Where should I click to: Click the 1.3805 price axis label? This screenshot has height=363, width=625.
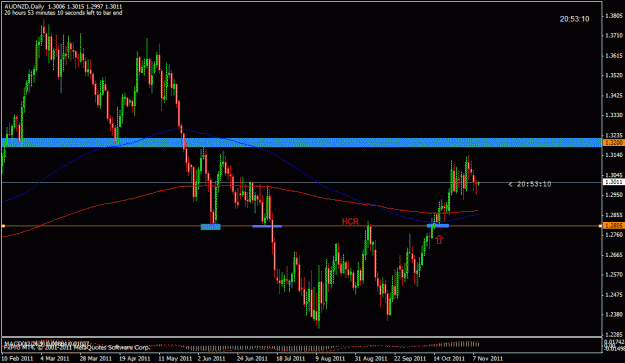coord(613,16)
